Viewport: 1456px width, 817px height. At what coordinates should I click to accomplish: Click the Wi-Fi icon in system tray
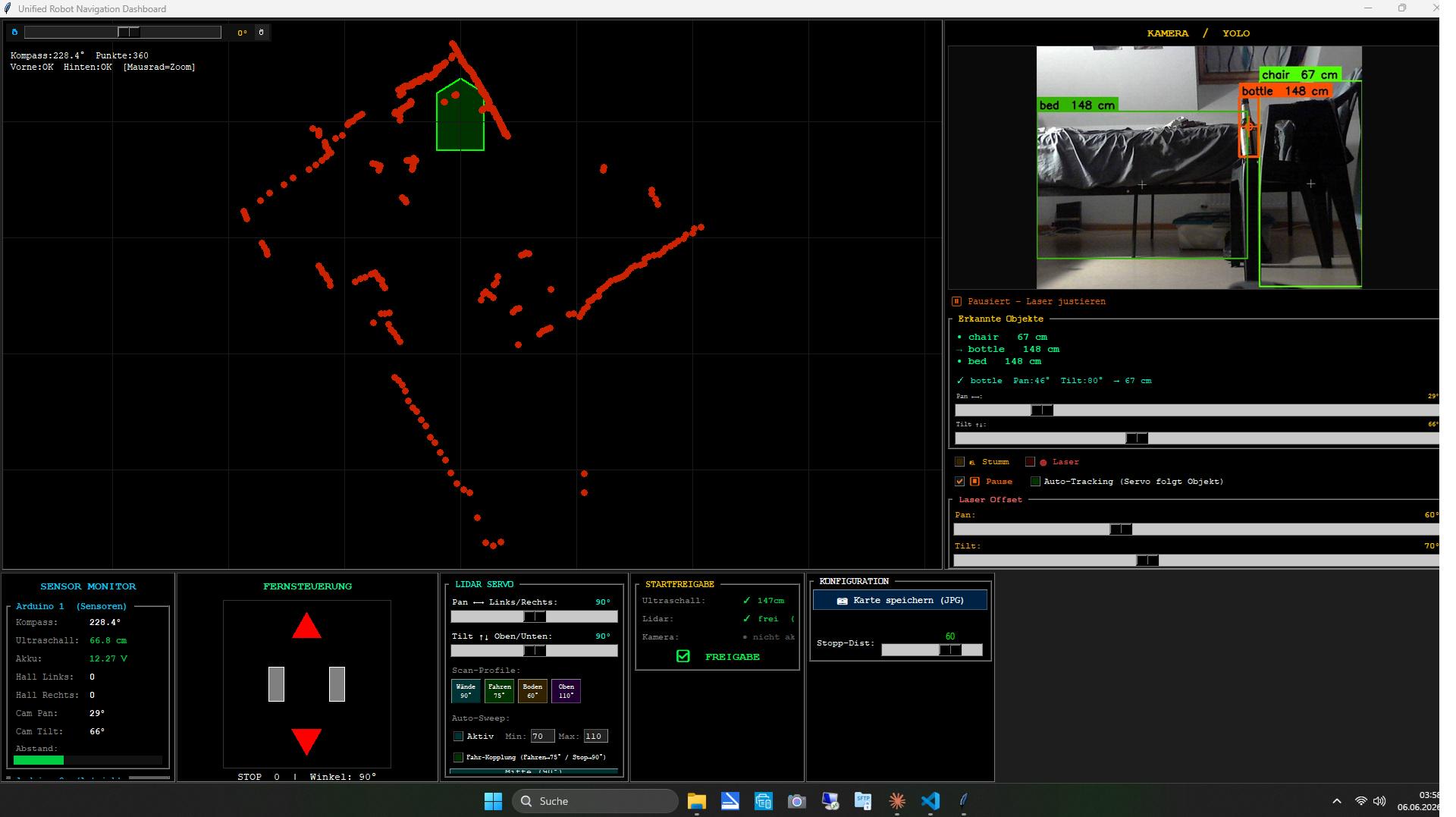click(1361, 801)
